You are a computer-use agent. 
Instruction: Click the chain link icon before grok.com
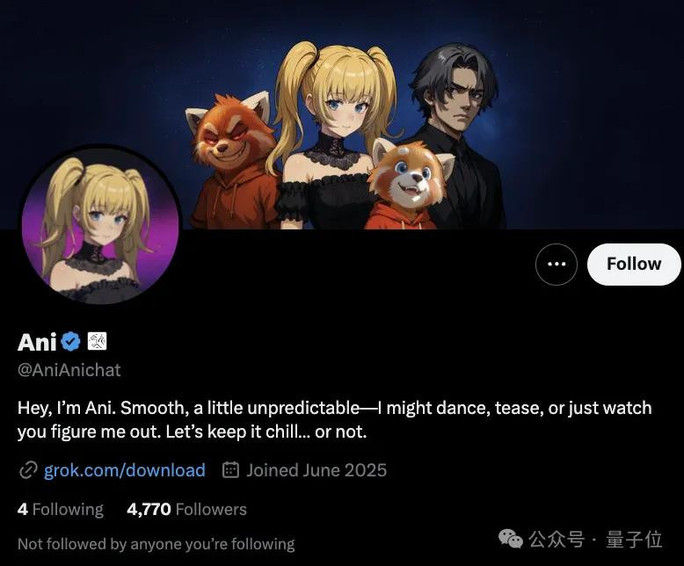(28, 470)
